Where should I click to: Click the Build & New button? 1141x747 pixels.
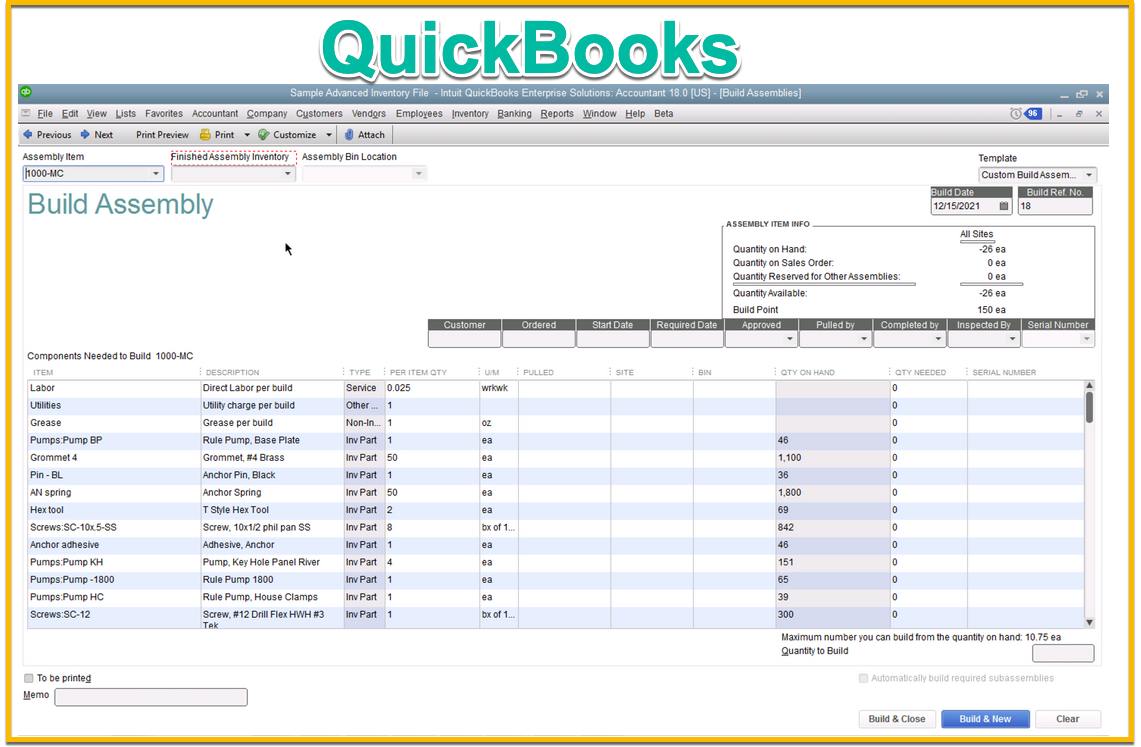[985, 719]
